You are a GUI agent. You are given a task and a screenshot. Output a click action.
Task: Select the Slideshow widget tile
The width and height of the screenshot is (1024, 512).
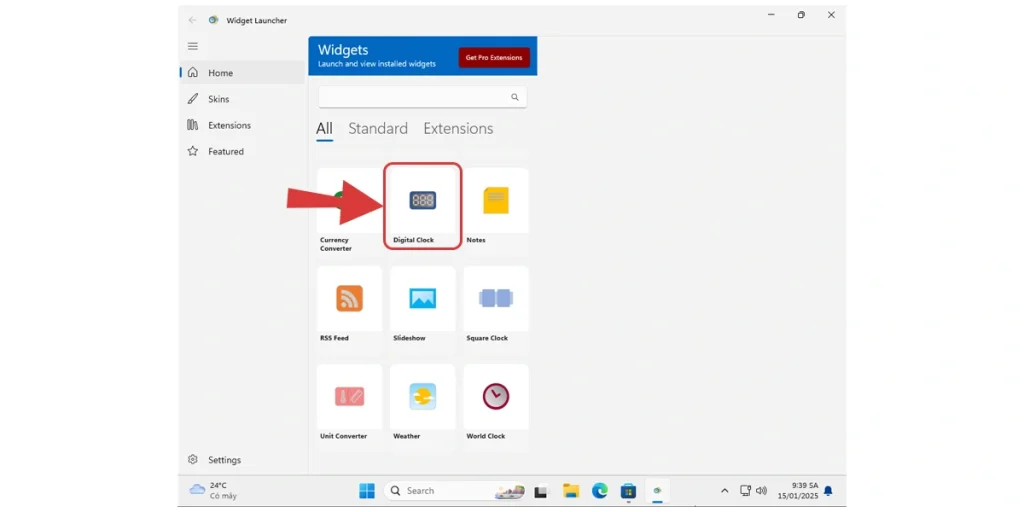pos(422,303)
